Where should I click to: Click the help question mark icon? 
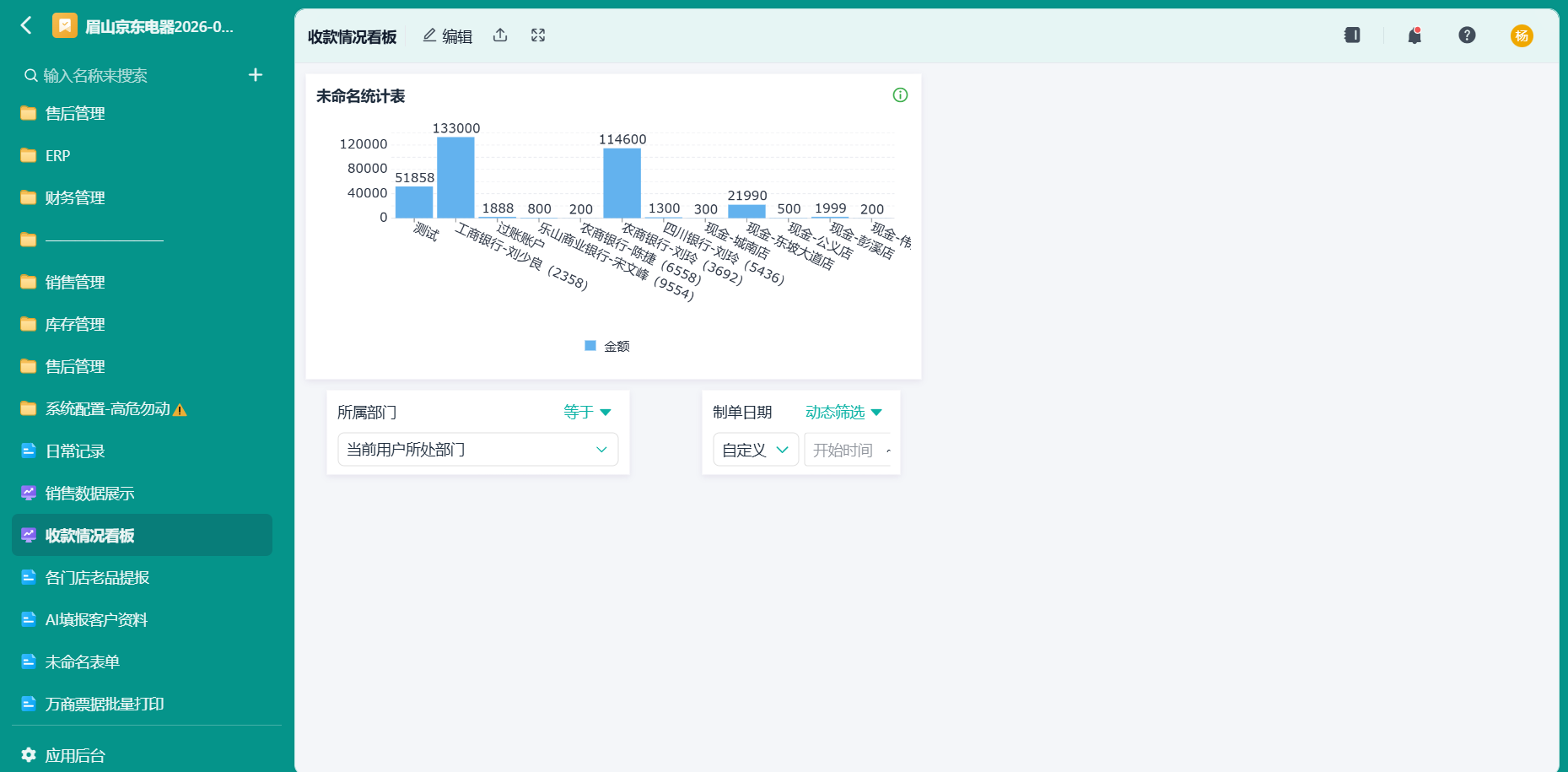click(x=1467, y=35)
